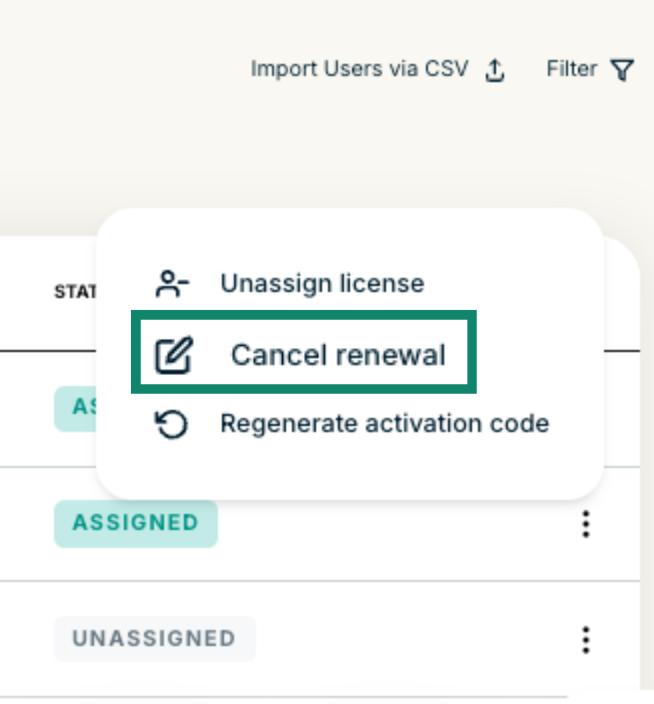Dismiss the menu by clicking the blank header area

coord(300,150)
